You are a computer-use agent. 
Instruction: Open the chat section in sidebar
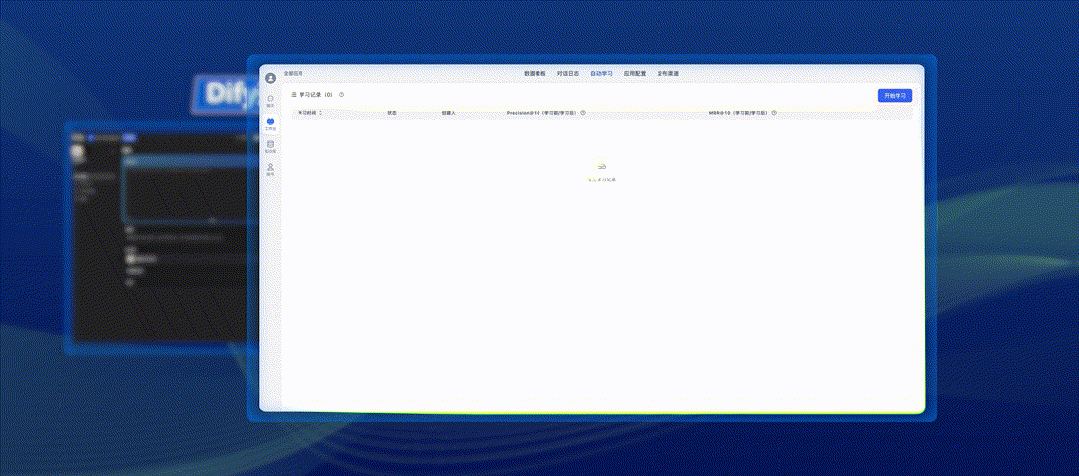(x=270, y=100)
